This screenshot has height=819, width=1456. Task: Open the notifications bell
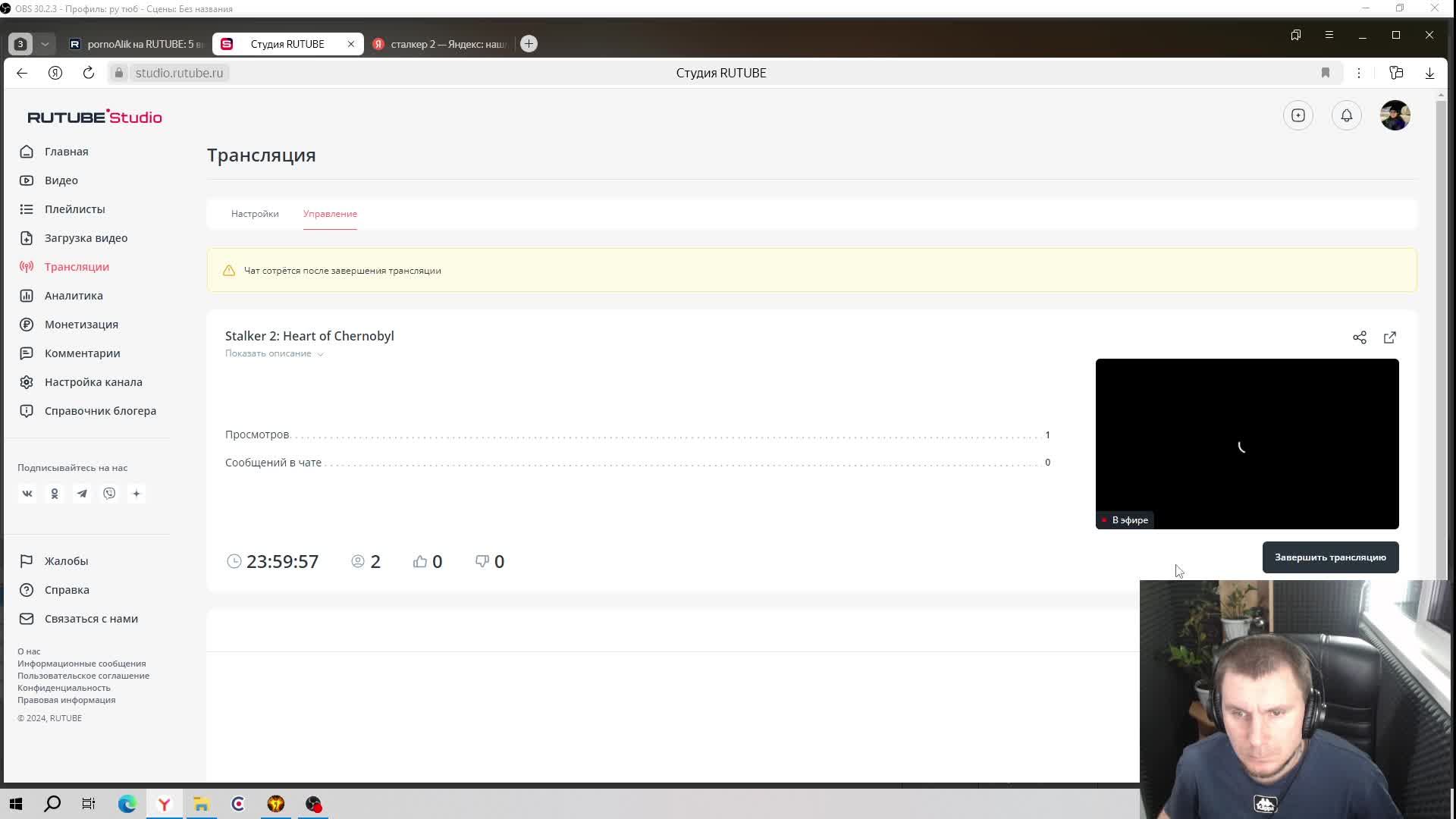point(1347,115)
